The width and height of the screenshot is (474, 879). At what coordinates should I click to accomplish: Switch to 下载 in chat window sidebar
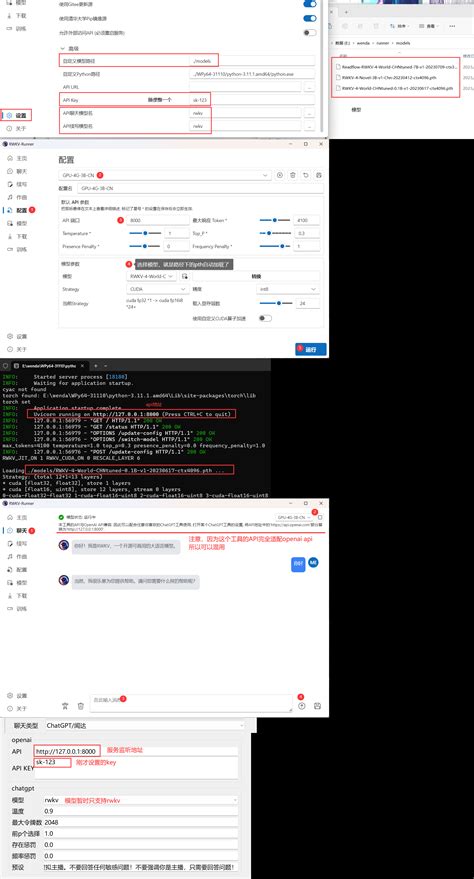click(x=17, y=595)
